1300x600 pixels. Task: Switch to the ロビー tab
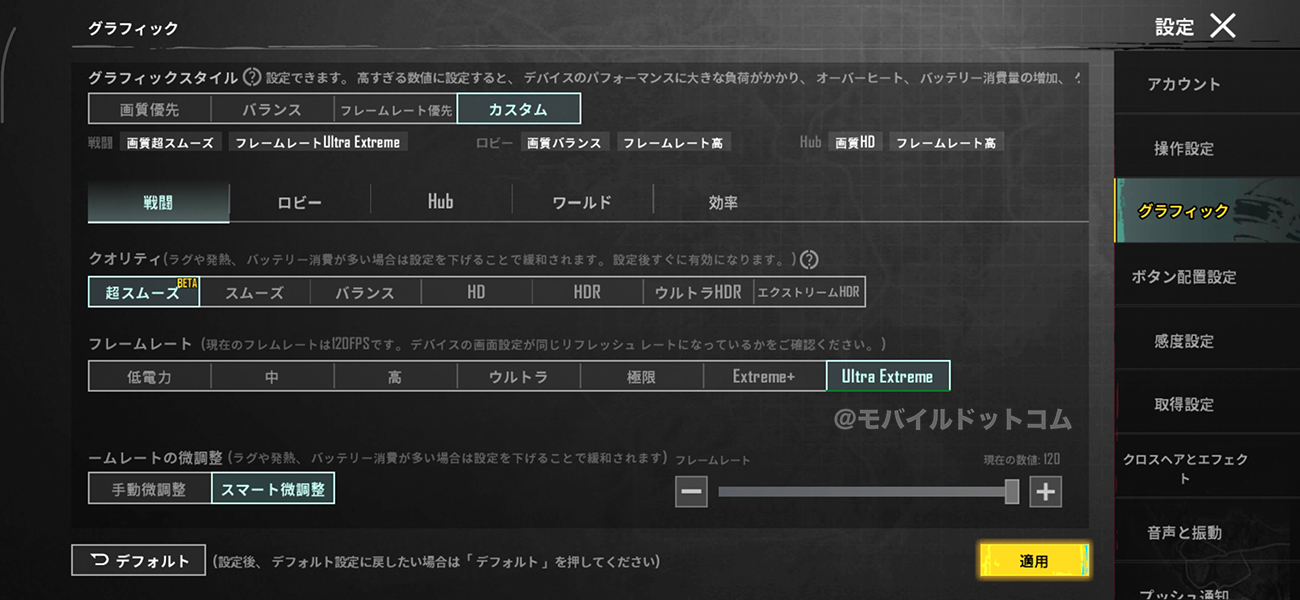coord(299,203)
